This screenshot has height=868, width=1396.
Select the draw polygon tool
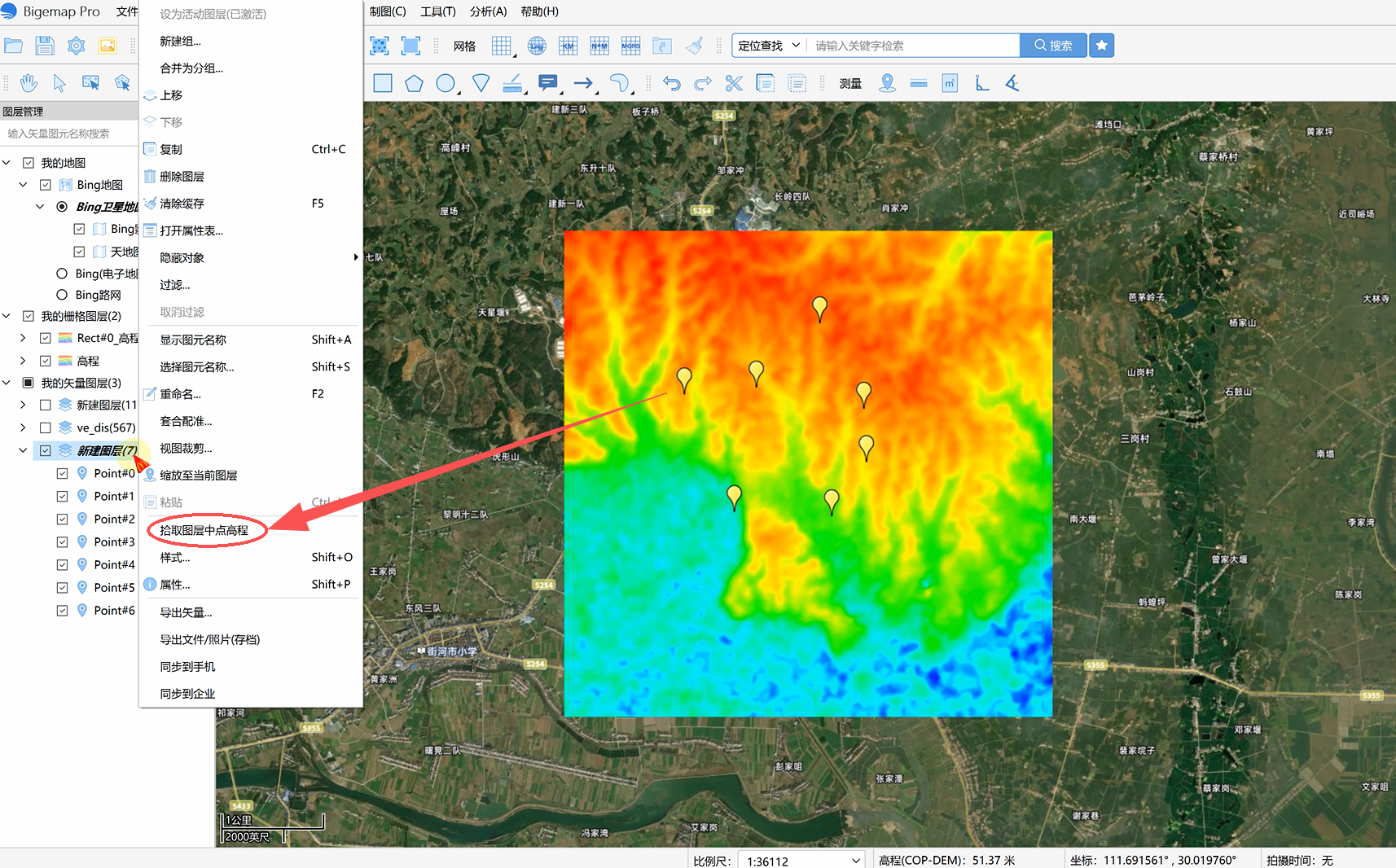click(415, 83)
